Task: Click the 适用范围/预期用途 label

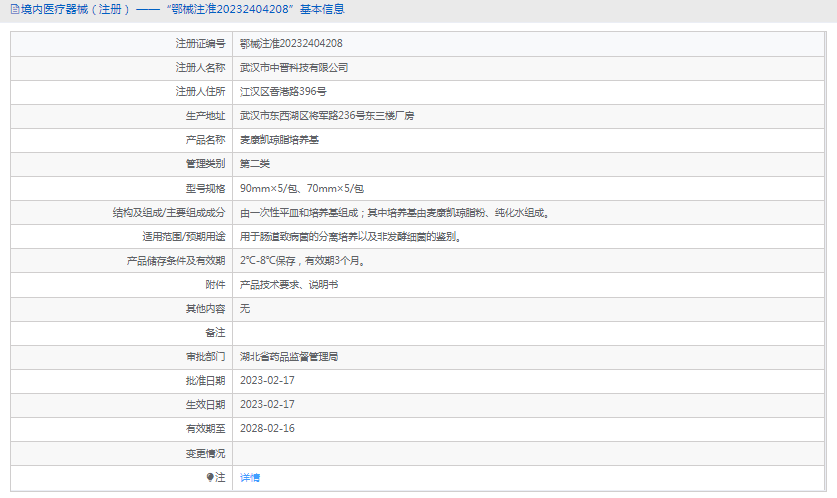Action: [x=184, y=236]
